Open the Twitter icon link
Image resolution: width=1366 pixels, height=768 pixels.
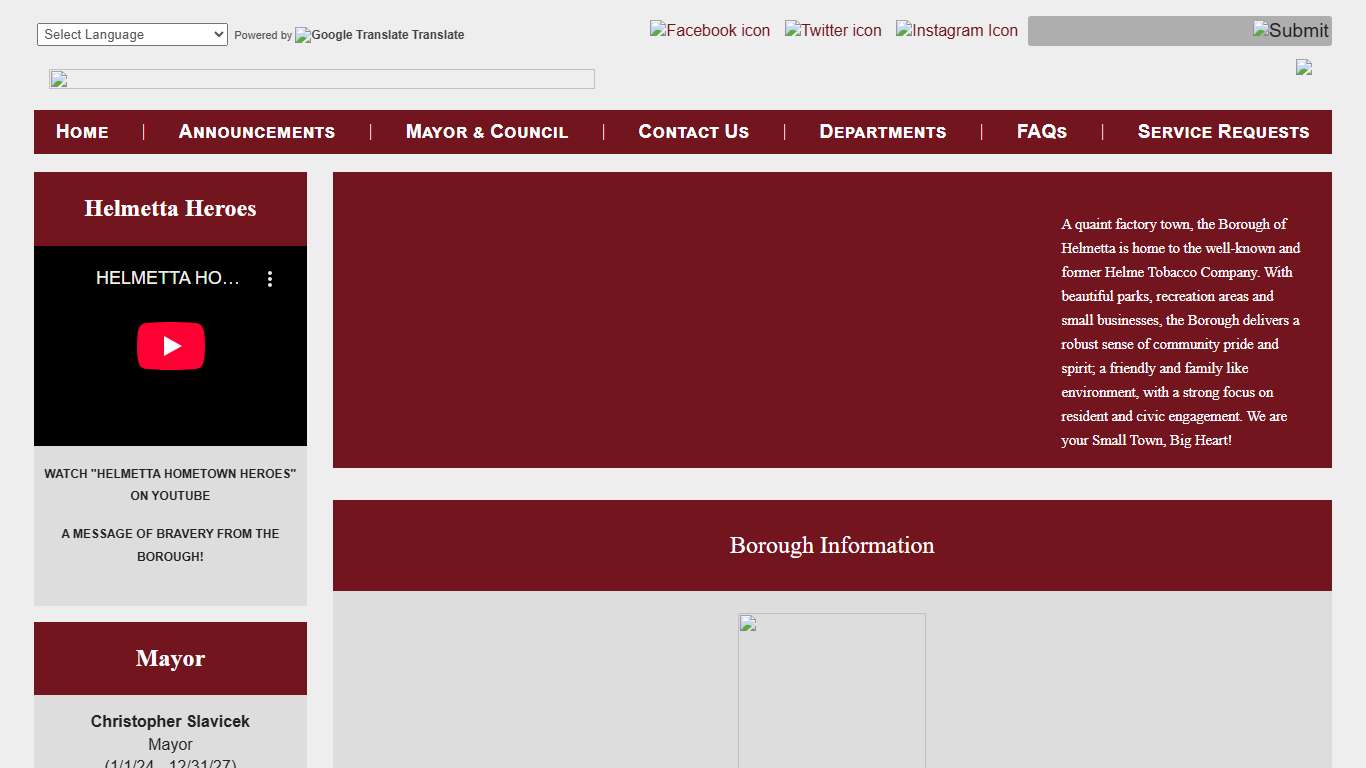tap(833, 31)
